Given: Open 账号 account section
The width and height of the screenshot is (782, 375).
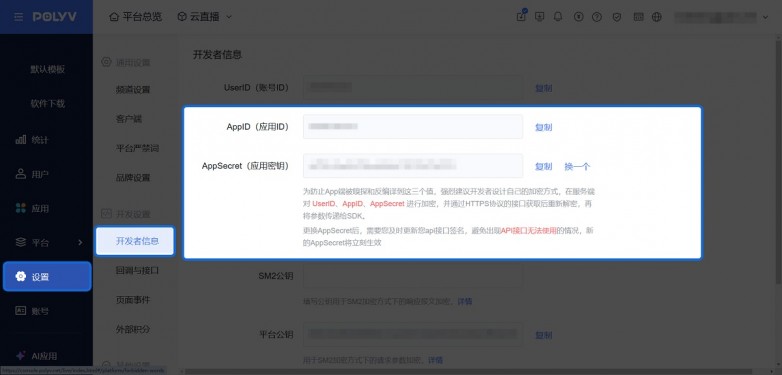Looking at the screenshot, I should 32,311.
